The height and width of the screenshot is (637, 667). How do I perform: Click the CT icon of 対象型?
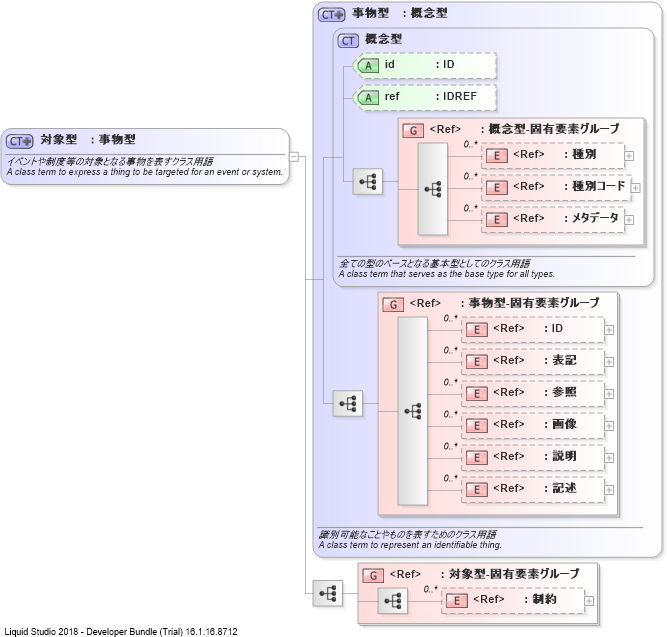[x=20, y=141]
